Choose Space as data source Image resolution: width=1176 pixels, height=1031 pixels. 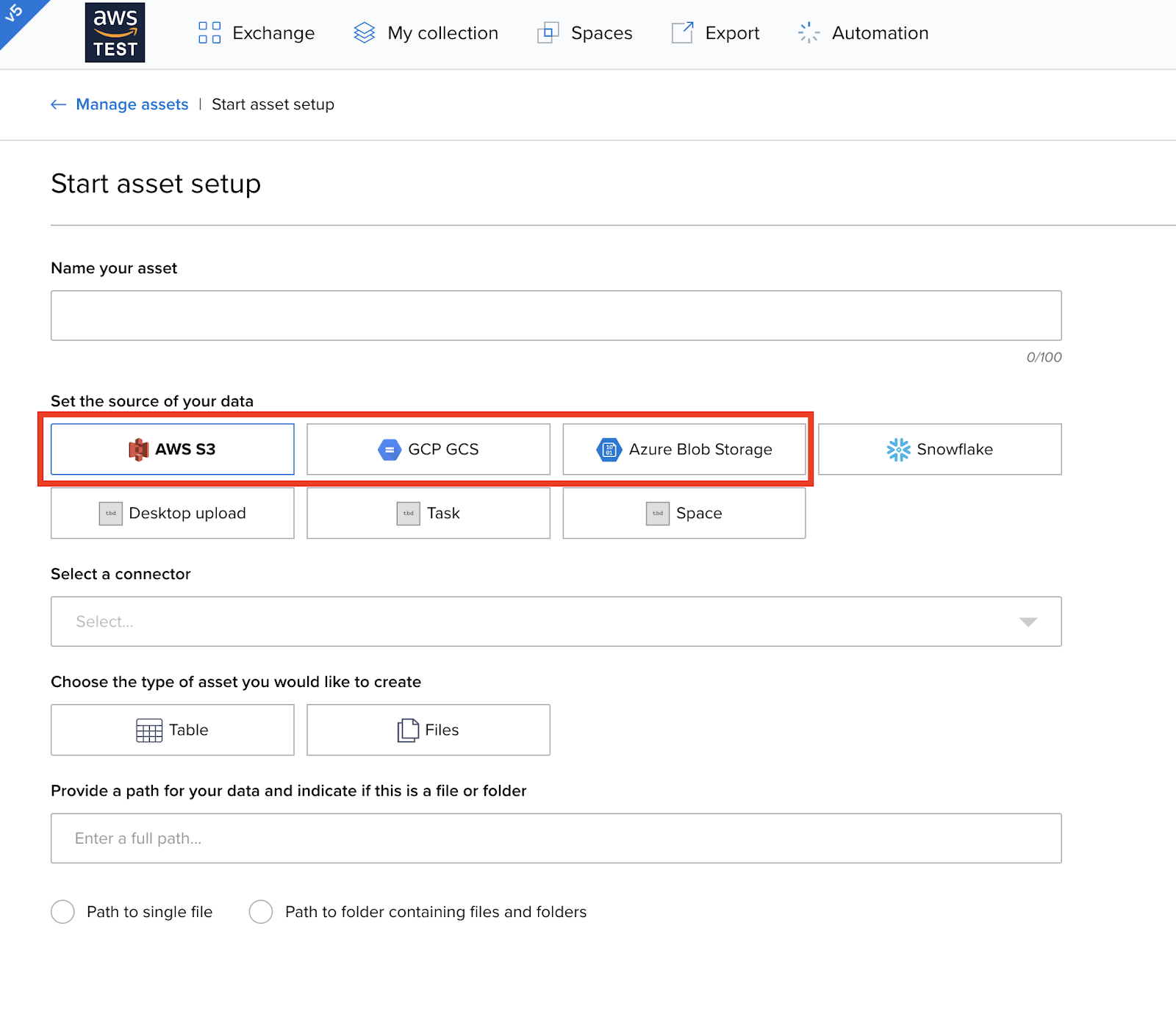684,513
